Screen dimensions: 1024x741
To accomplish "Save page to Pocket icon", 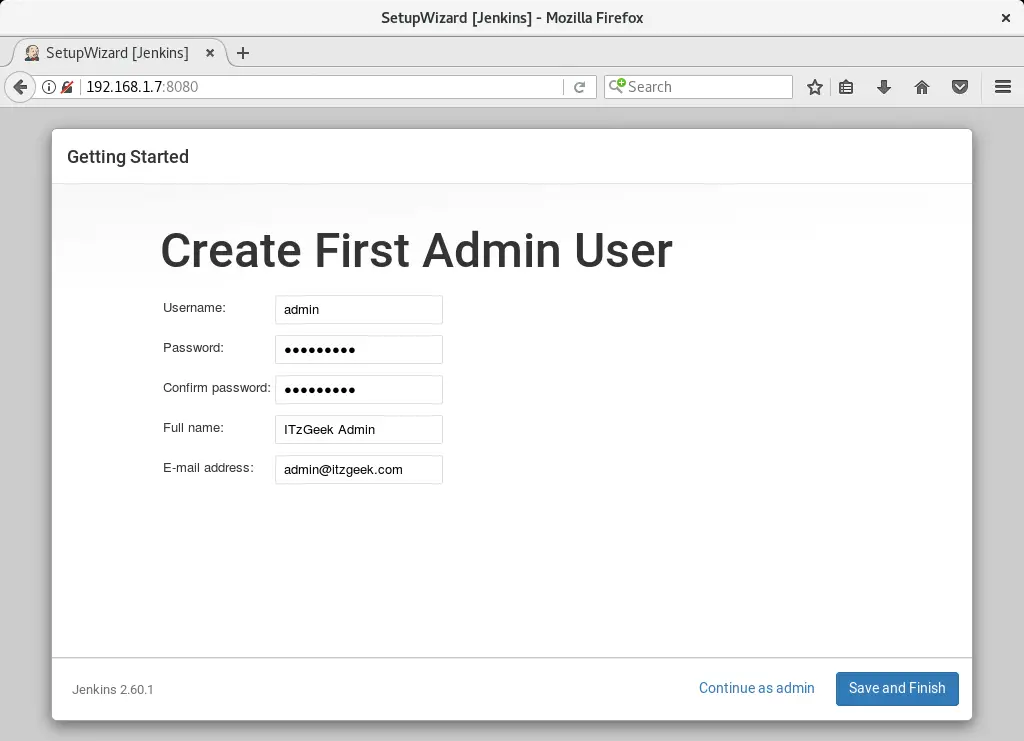I will click(x=959, y=87).
